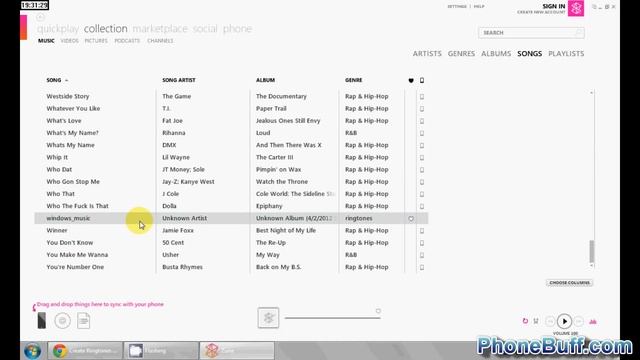This screenshot has height=360, width=640.
Task: Open the social section
Action: (205, 29)
